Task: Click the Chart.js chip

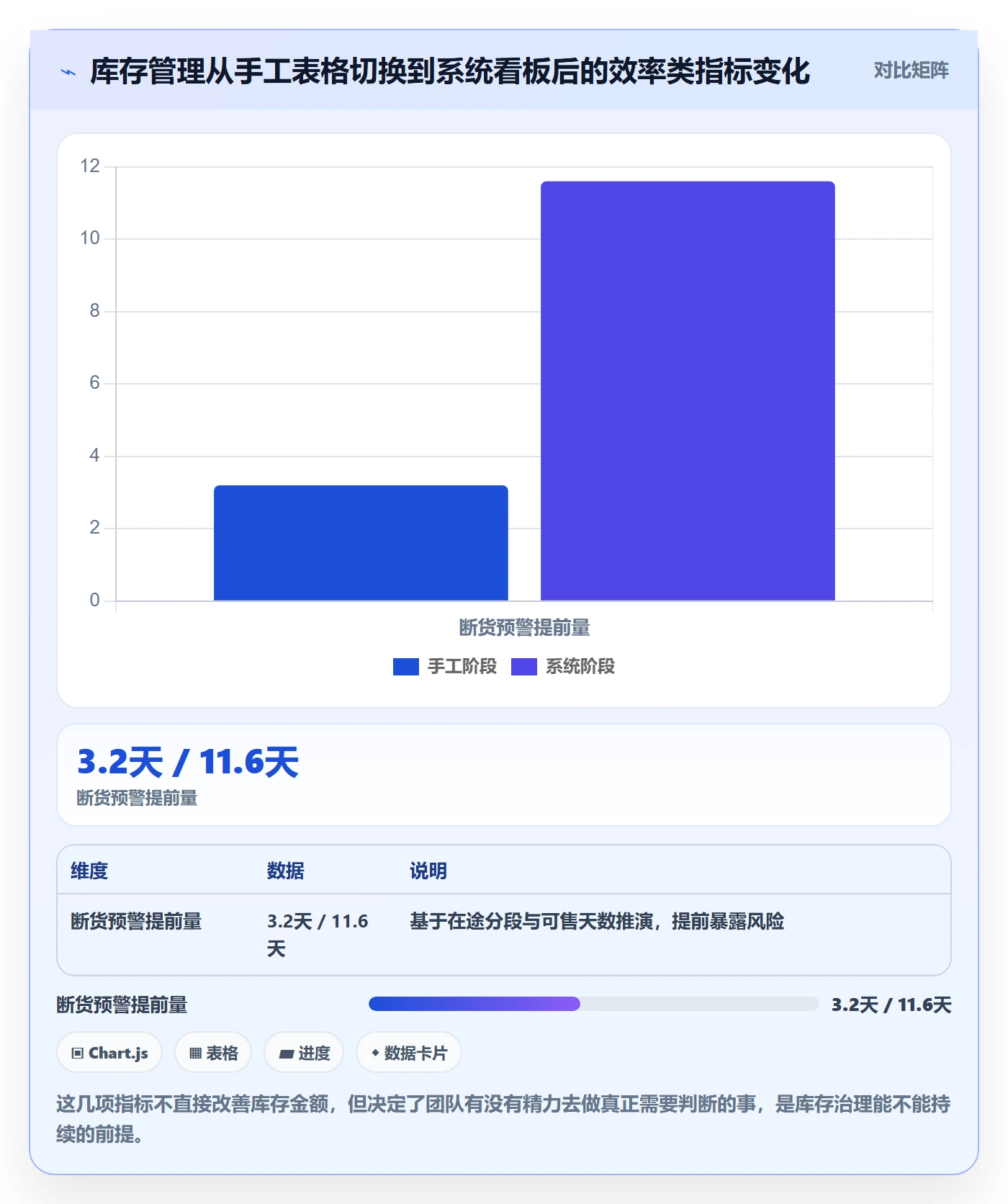Action: pyautogui.click(x=109, y=1053)
